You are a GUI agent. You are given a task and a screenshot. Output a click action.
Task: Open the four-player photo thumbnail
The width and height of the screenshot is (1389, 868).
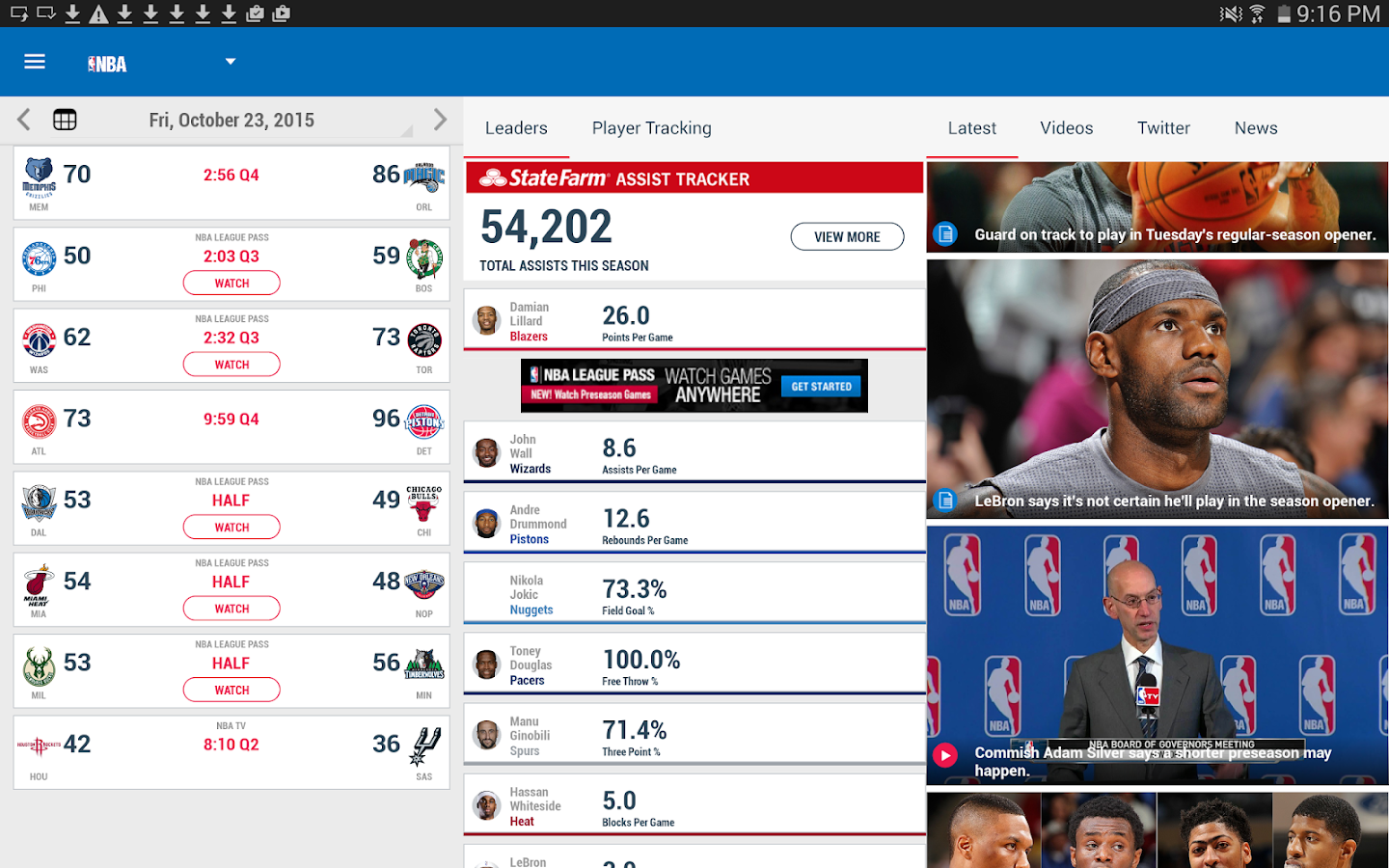(x=1157, y=830)
